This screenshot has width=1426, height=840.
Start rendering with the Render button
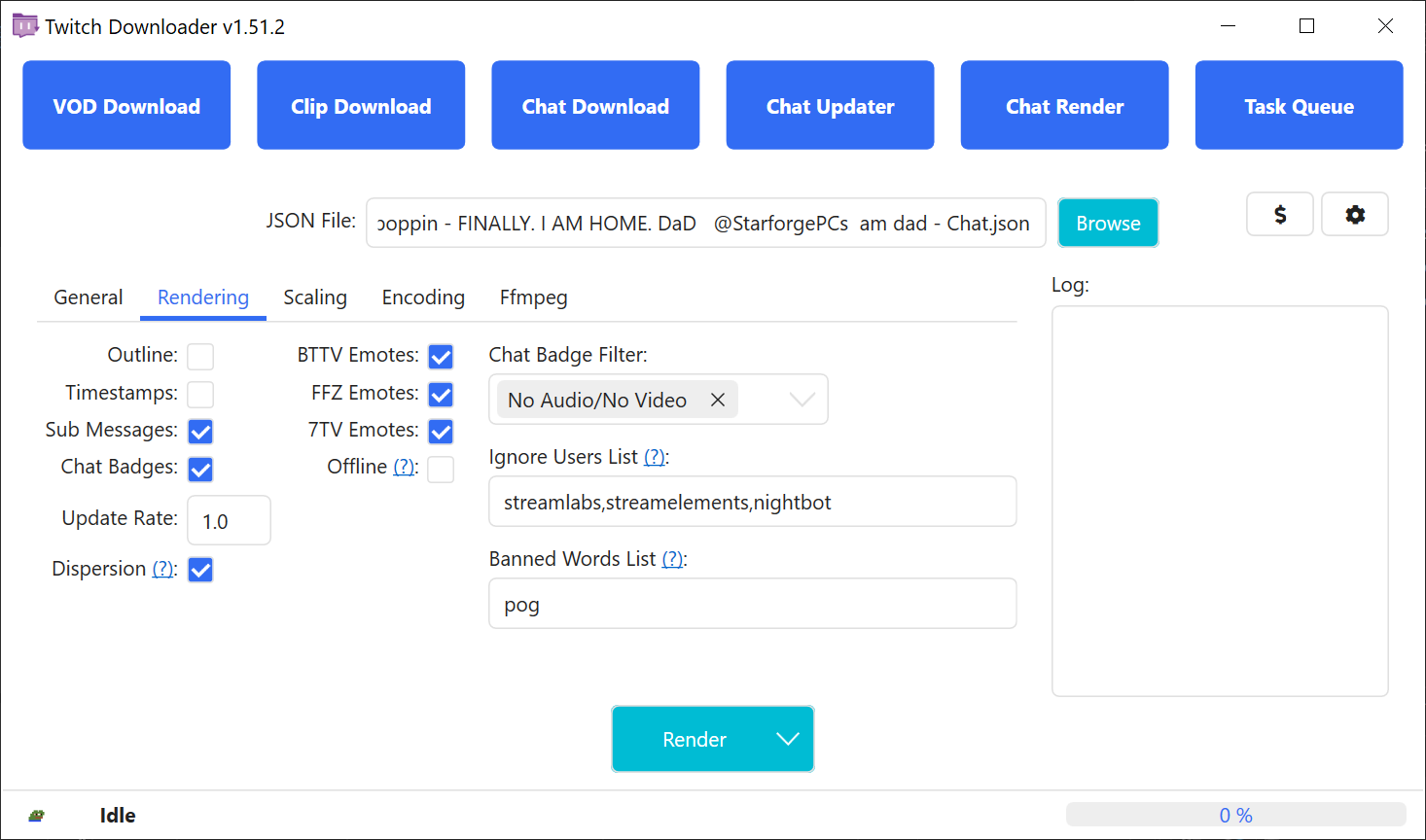(x=694, y=739)
